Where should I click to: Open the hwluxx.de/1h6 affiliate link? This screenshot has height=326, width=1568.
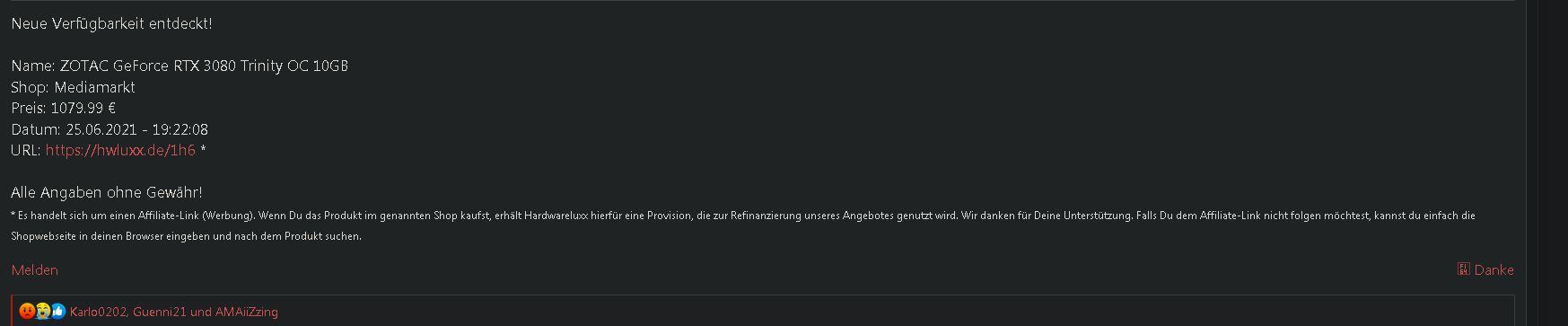pos(120,150)
